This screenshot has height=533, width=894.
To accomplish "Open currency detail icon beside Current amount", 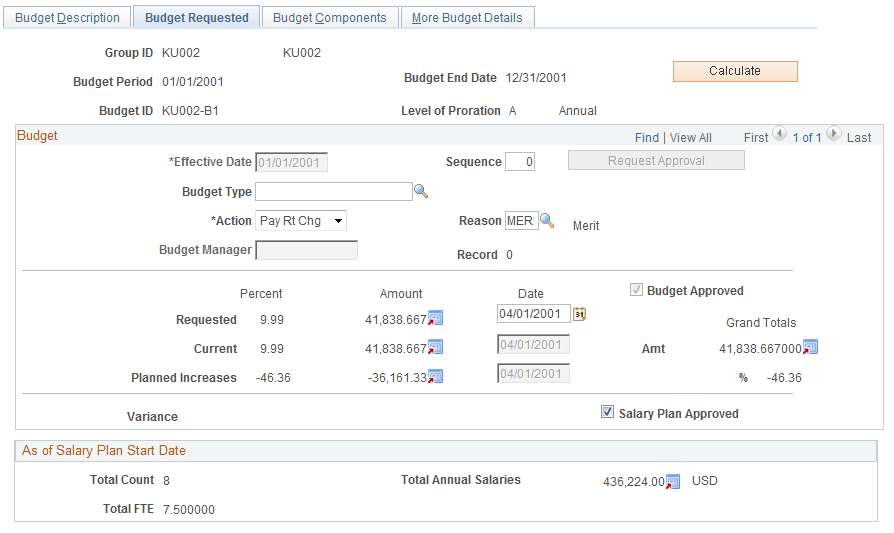I will 436,347.
